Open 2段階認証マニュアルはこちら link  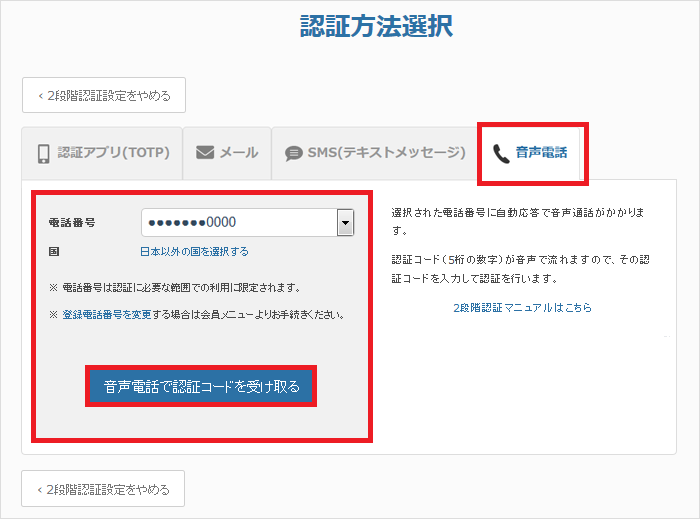pos(522,307)
